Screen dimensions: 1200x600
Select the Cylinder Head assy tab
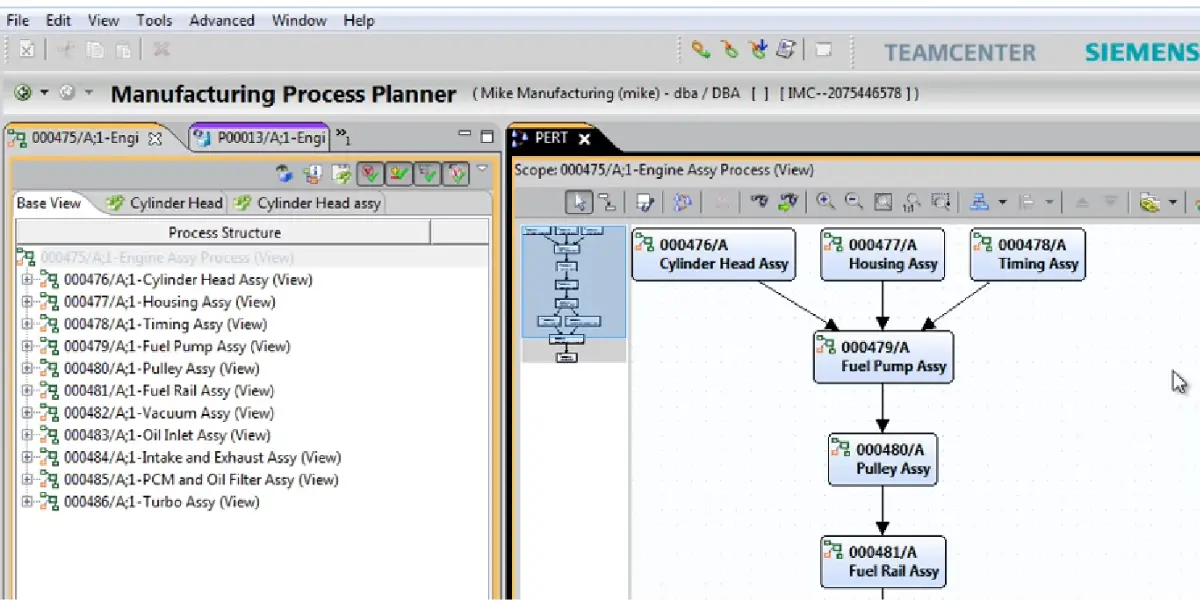click(x=306, y=203)
